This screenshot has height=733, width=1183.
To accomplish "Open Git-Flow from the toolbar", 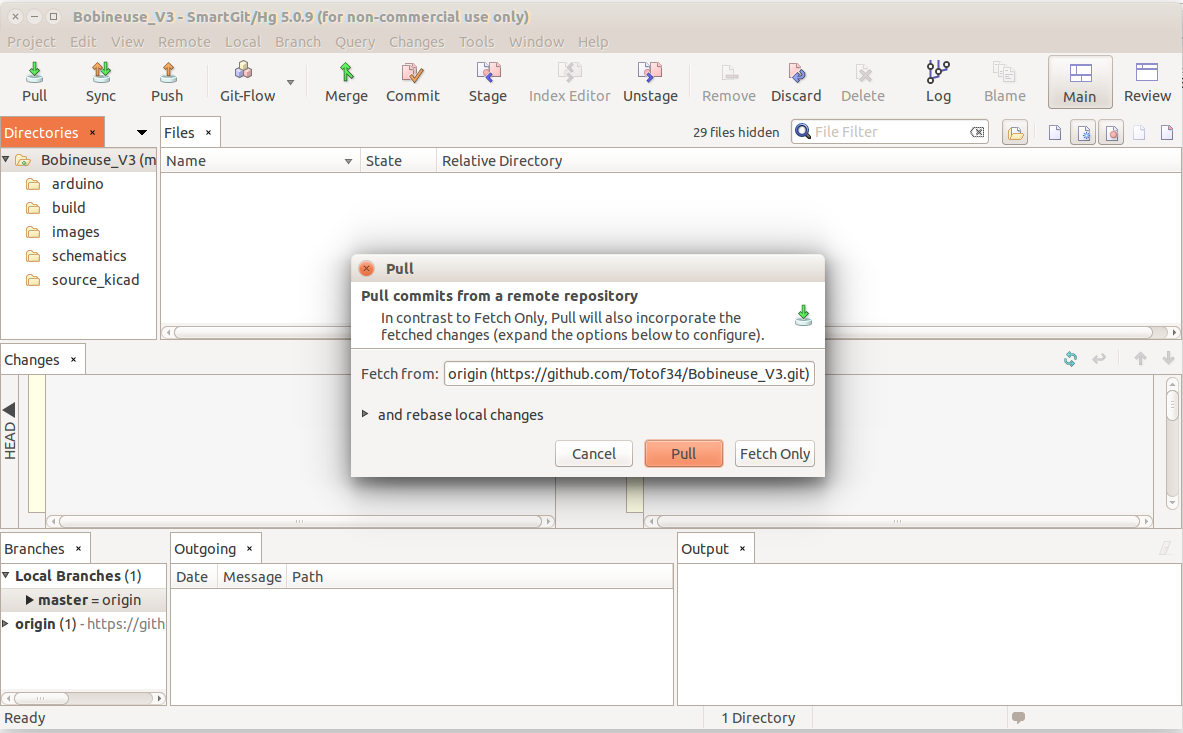I will click(247, 82).
